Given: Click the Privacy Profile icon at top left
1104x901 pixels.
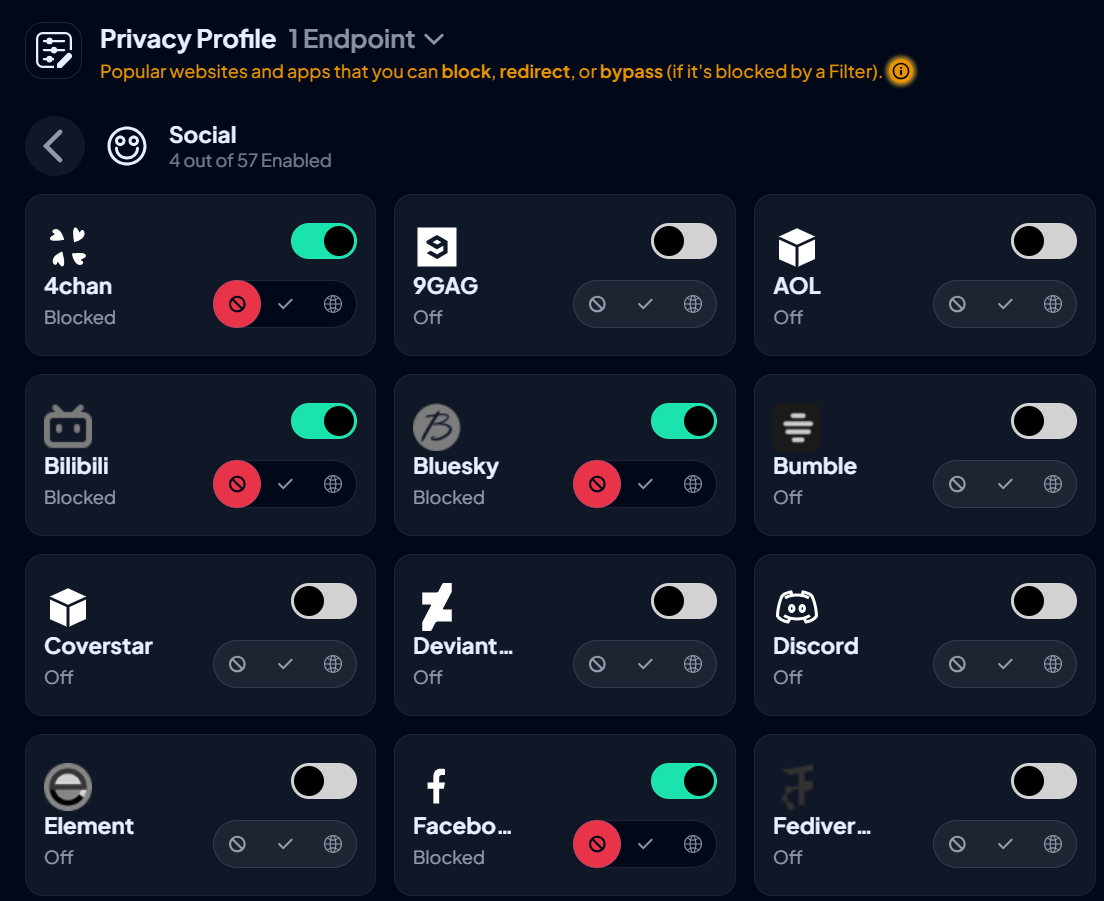Looking at the screenshot, I should (x=53, y=48).
